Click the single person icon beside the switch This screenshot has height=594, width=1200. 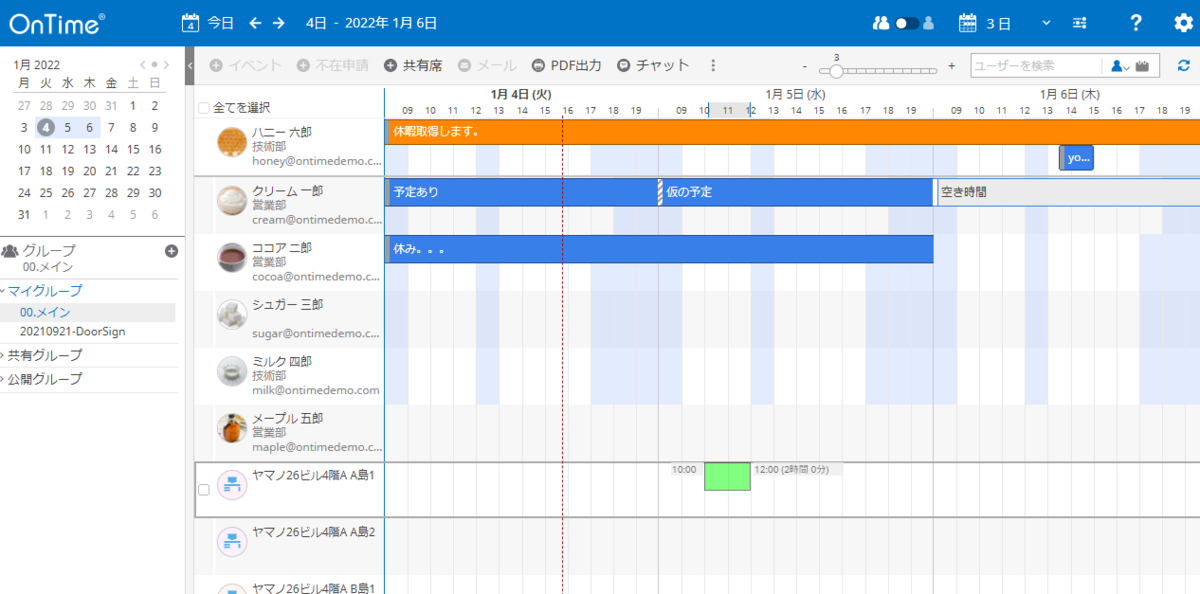(929, 23)
